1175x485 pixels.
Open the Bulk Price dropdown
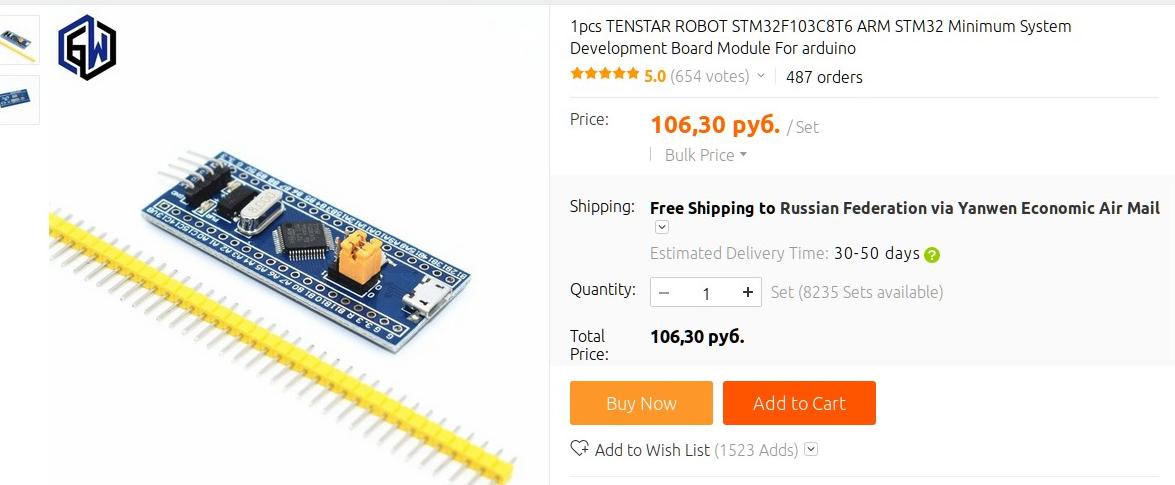[705, 155]
